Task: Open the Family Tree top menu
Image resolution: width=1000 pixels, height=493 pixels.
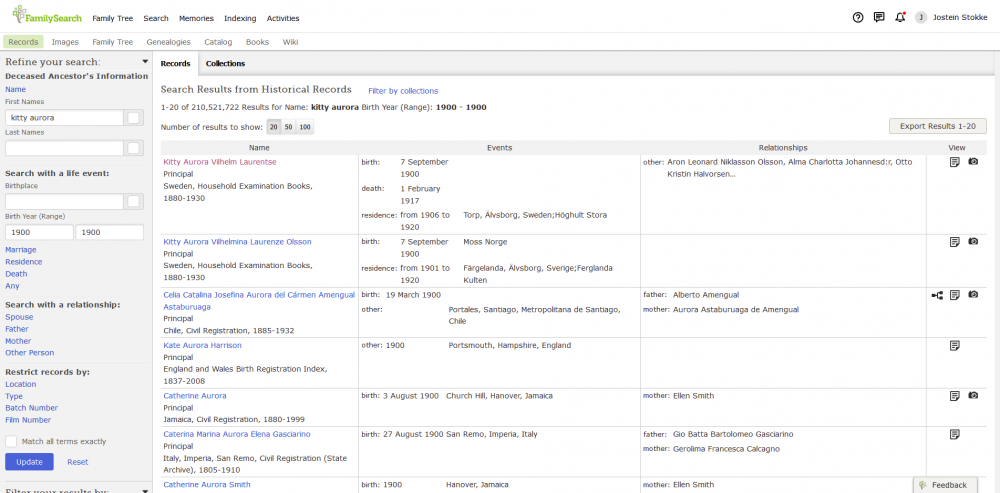Action: coord(113,18)
